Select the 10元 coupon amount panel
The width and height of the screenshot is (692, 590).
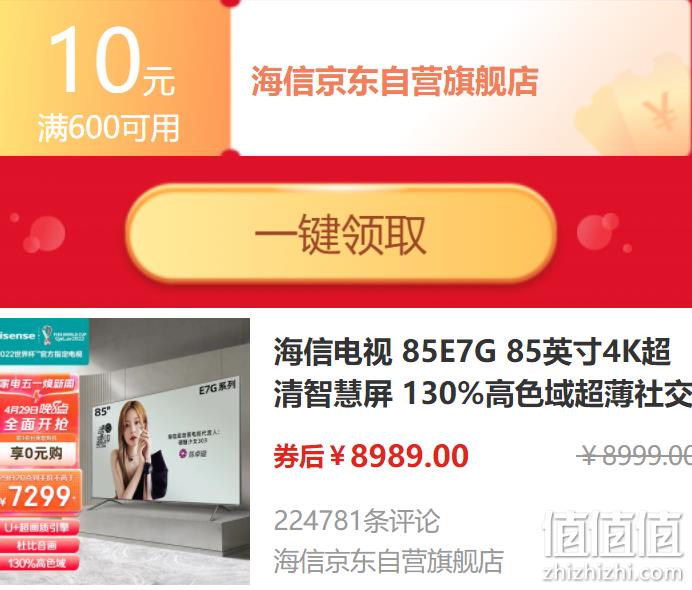115,78
